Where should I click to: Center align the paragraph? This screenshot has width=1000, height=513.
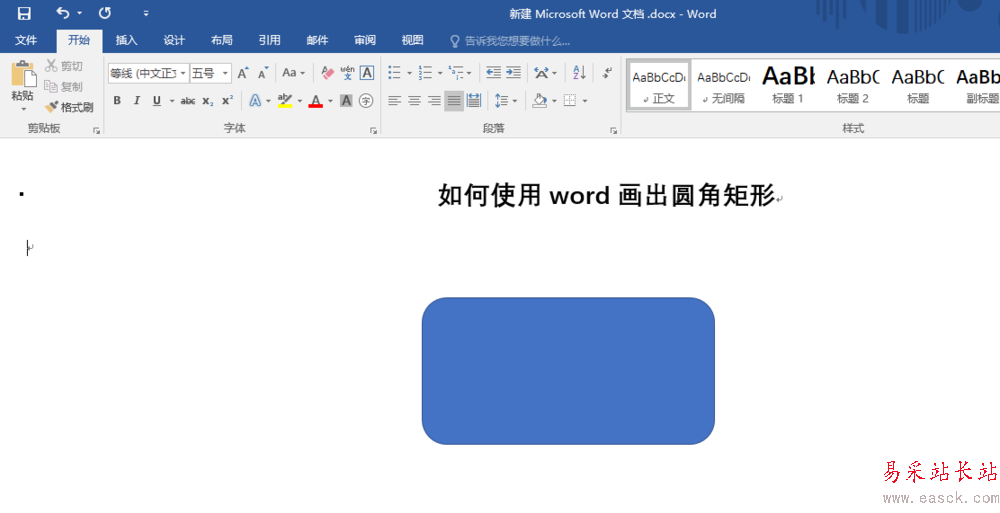point(415,101)
